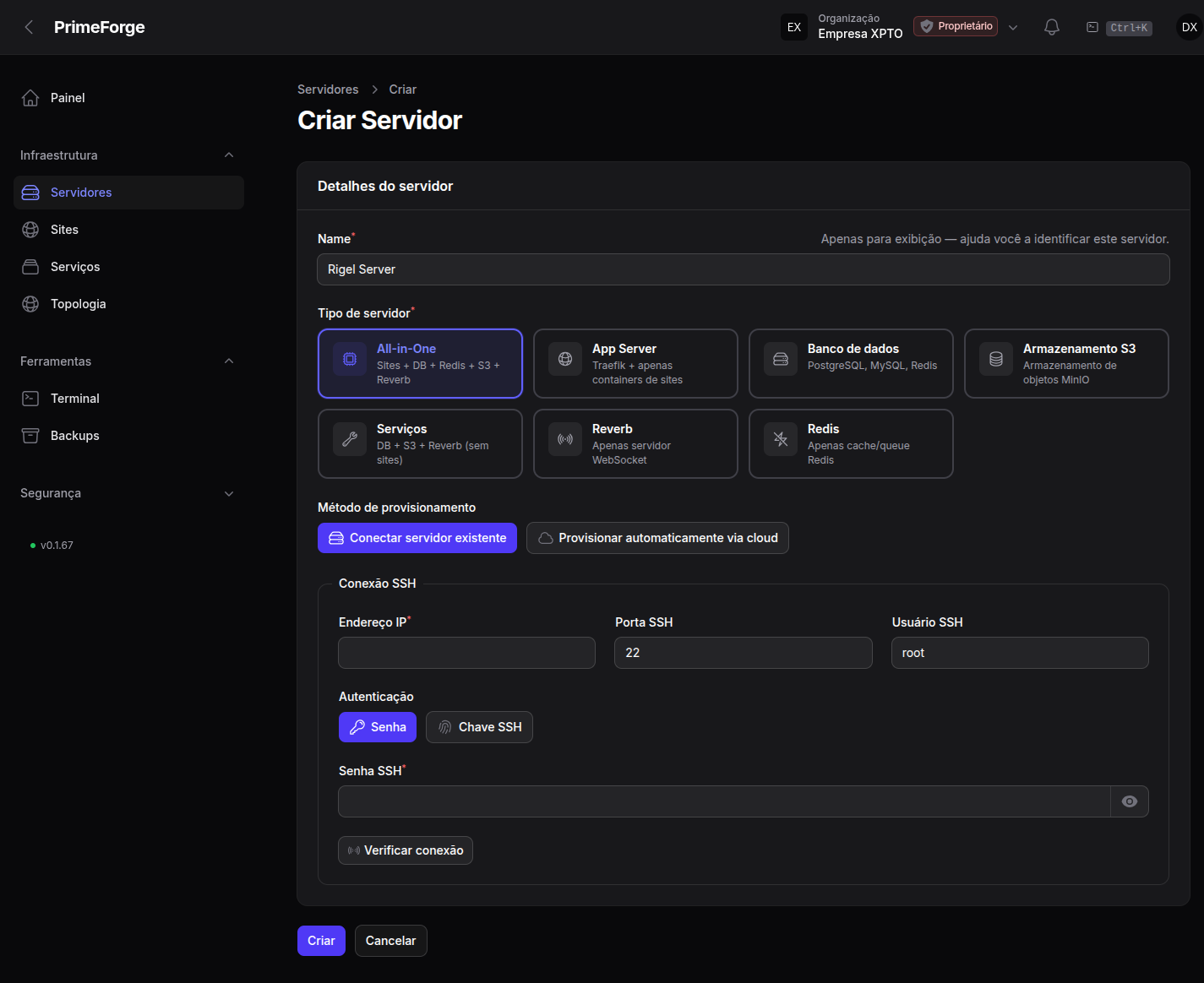Click the Terminal sidebar icon
Viewport: 1204px width, 983px height.
point(30,399)
